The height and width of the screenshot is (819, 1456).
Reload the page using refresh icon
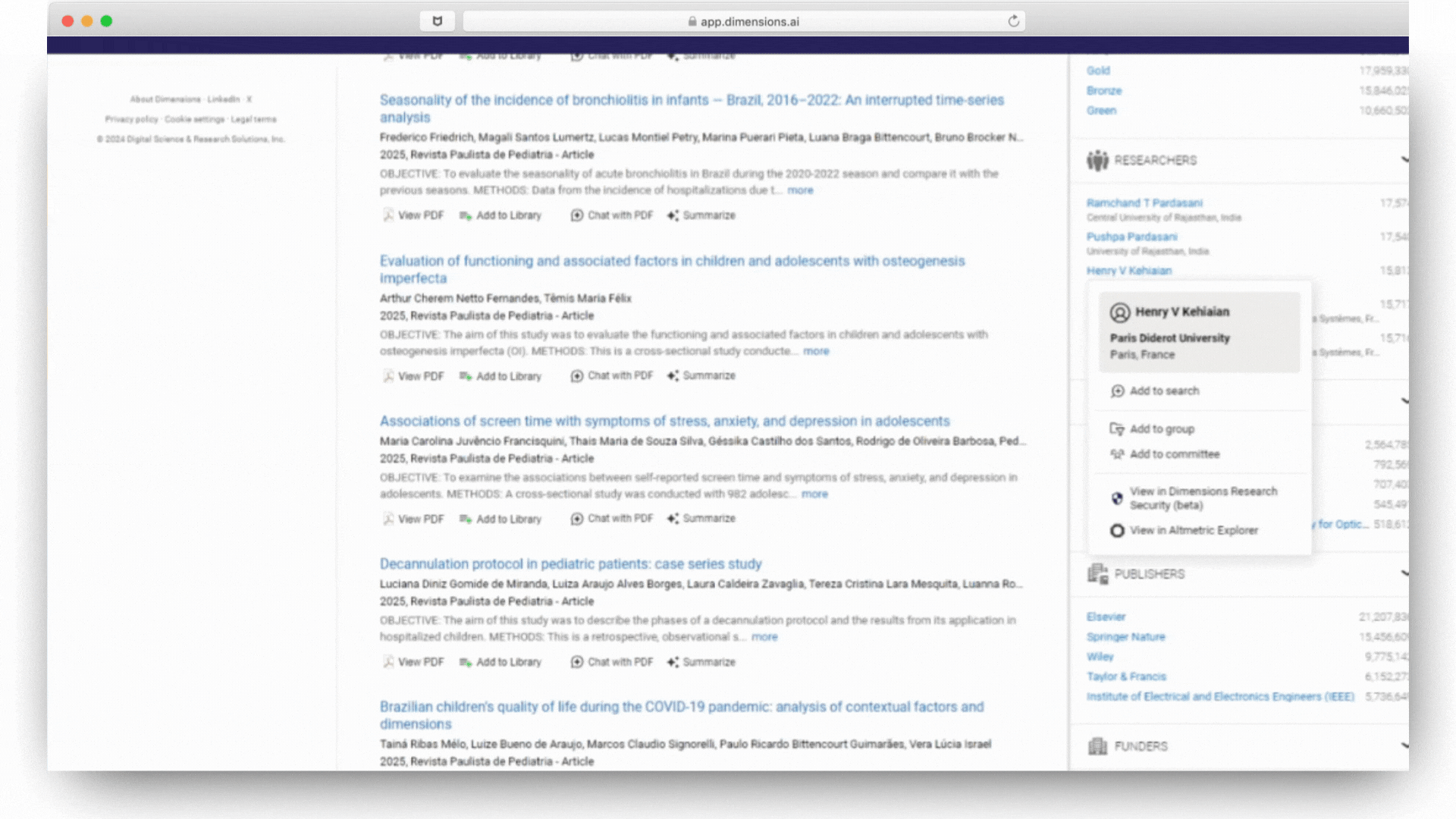pyautogui.click(x=1013, y=21)
